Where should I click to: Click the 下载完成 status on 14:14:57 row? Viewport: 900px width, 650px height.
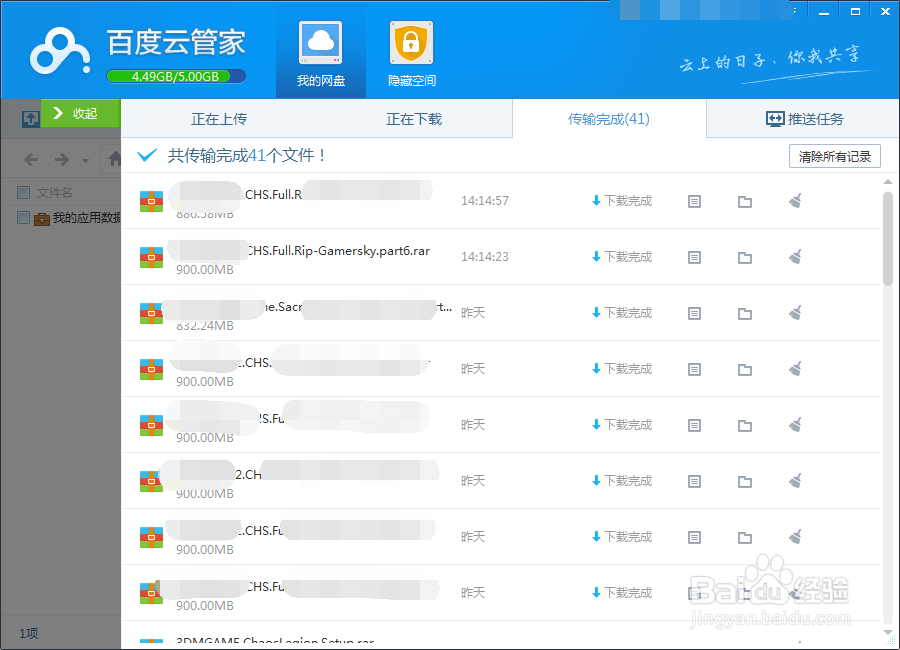(622, 200)
